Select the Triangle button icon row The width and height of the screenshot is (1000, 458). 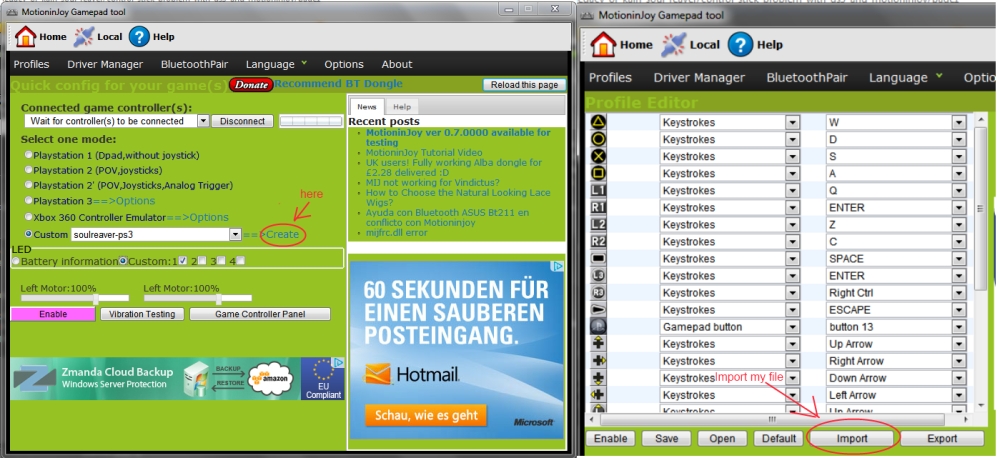click(598, 122)
